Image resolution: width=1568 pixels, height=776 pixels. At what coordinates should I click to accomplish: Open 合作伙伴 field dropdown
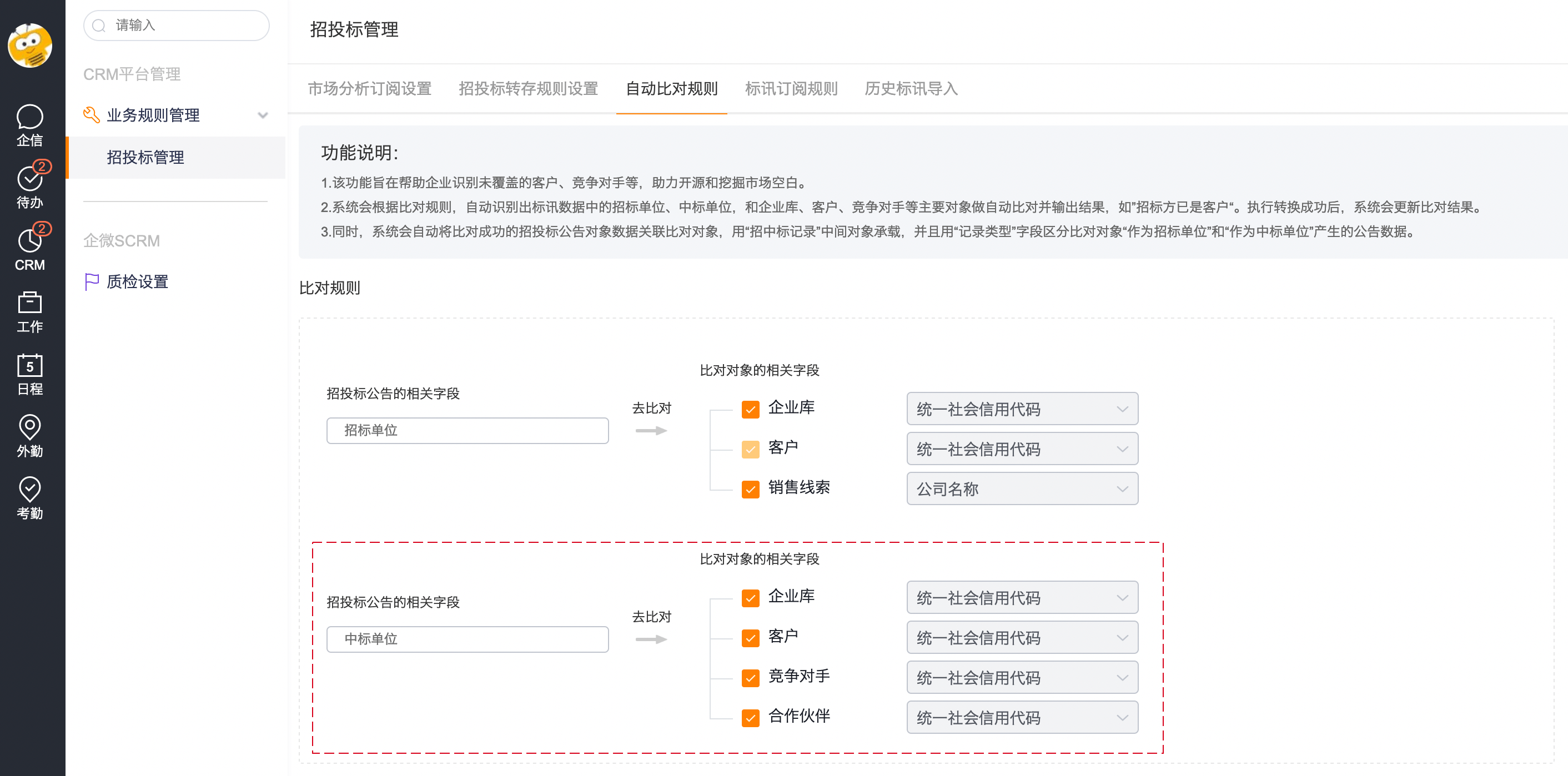1022,718
